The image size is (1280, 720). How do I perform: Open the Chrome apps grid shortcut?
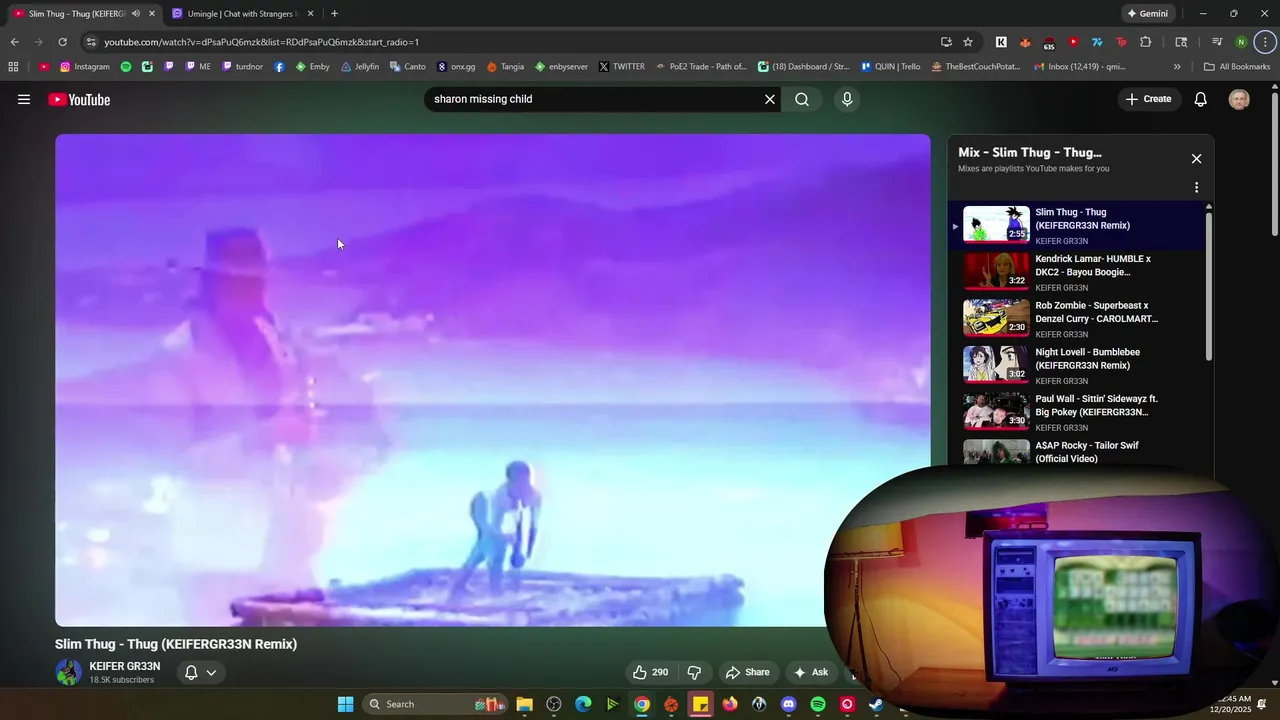coord(13,67)
